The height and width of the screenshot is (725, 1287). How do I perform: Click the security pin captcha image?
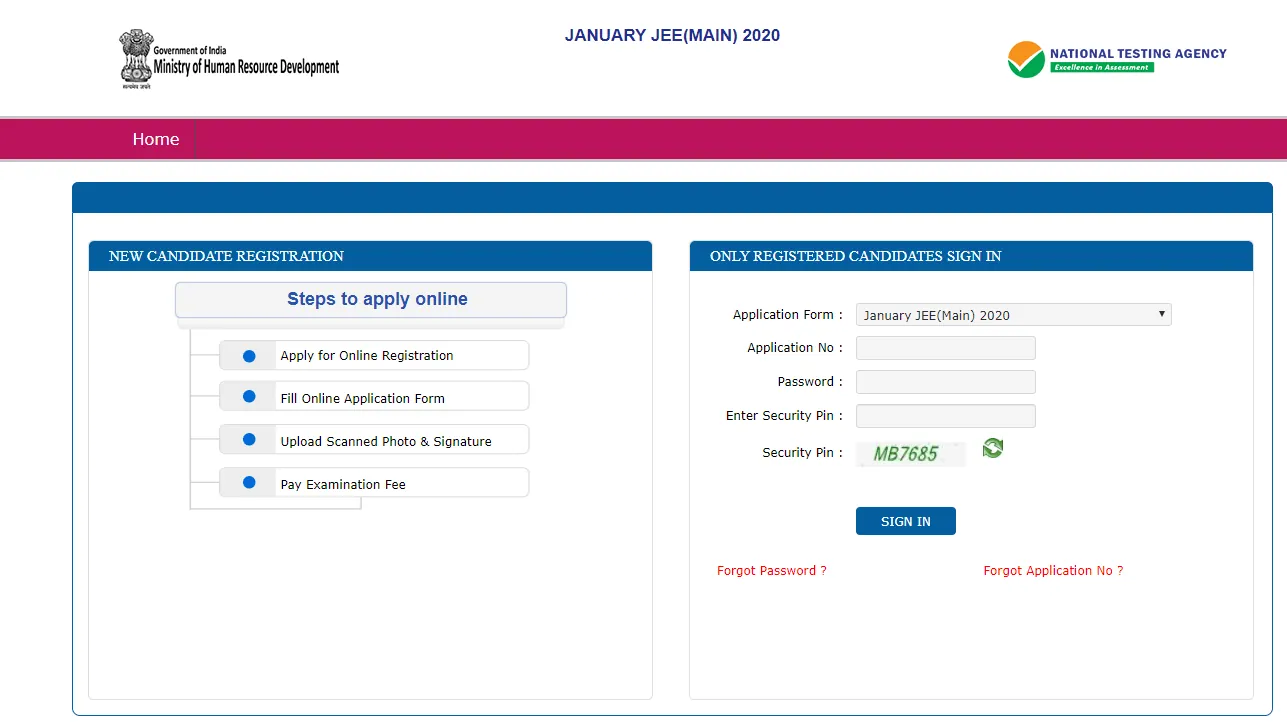(910, 454)
